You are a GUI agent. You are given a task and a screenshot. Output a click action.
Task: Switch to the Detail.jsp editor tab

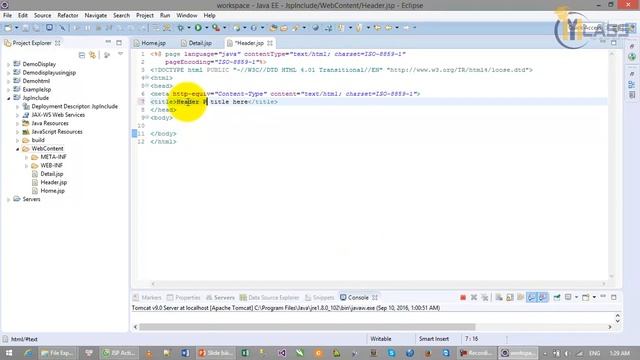tap(196, 43)
